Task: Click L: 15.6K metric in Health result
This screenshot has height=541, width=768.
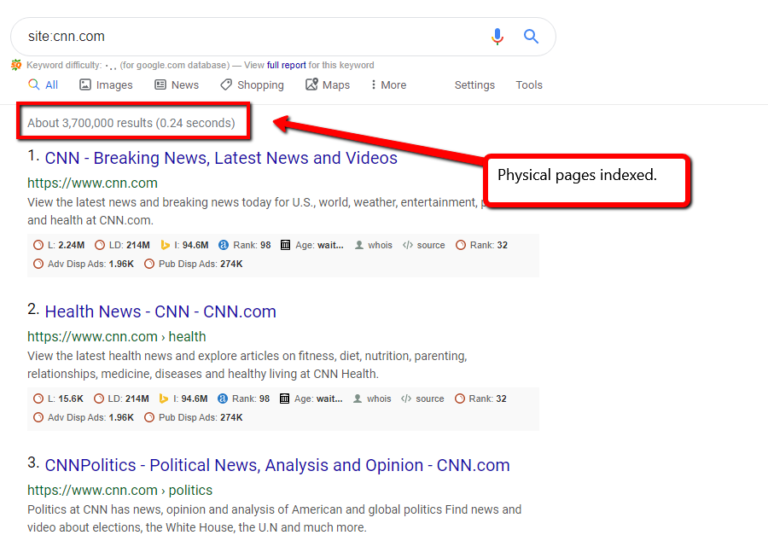Action: pos(58,399)
